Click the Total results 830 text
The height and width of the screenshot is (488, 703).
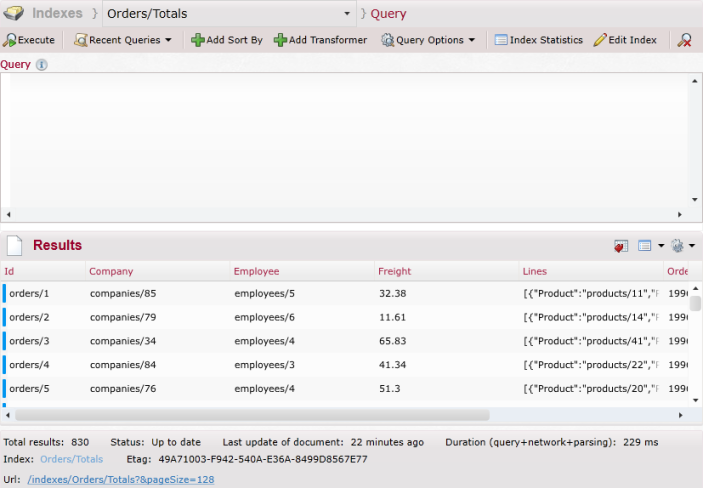pyautogui.click(x=46, y=442)
